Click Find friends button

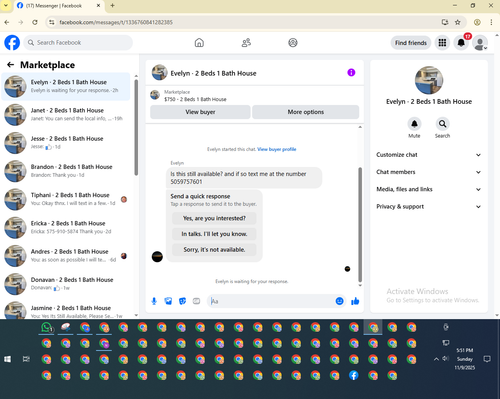[x=411, y=43]
